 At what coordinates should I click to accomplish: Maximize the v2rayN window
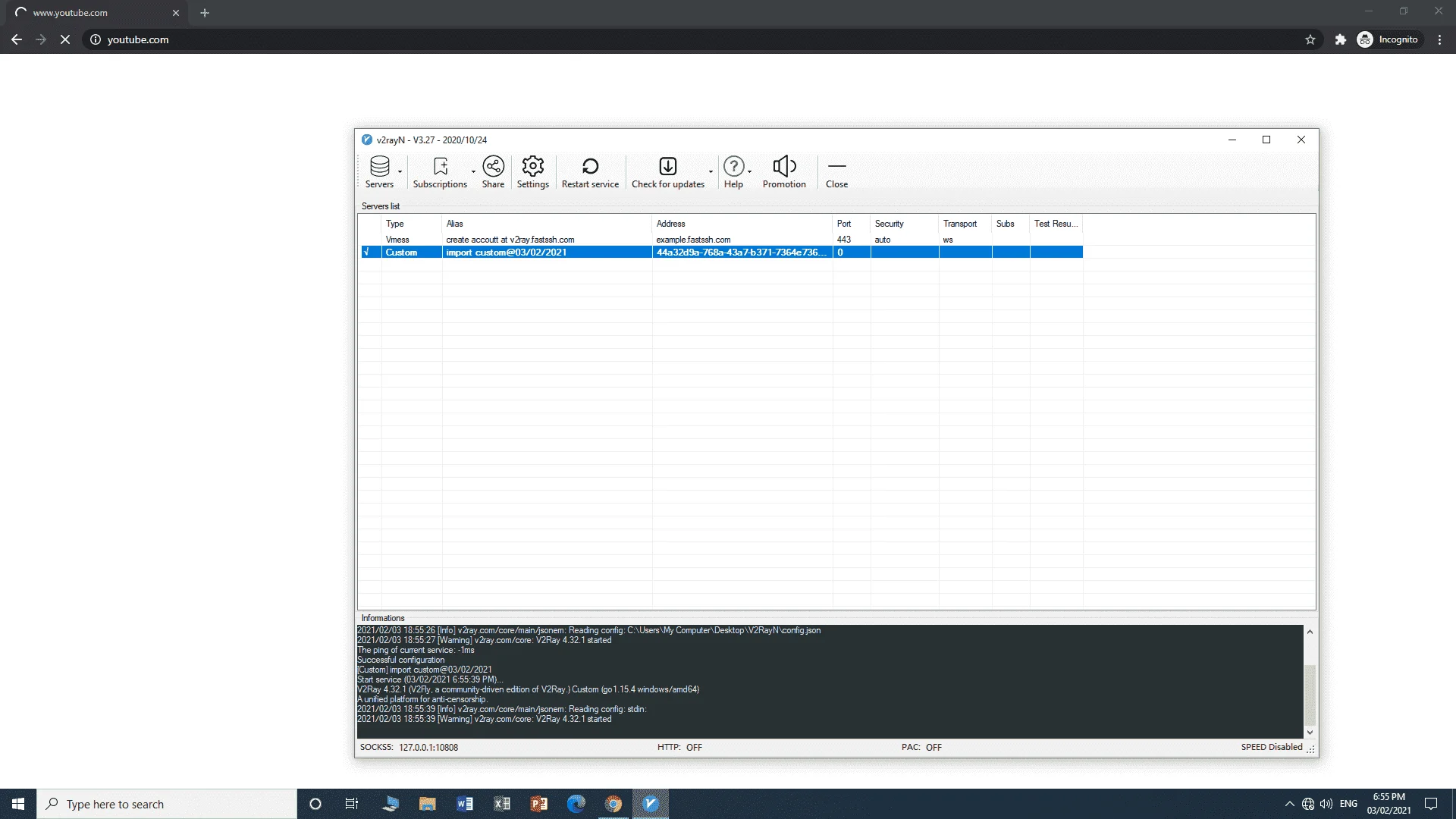[x=1266, y=140]
